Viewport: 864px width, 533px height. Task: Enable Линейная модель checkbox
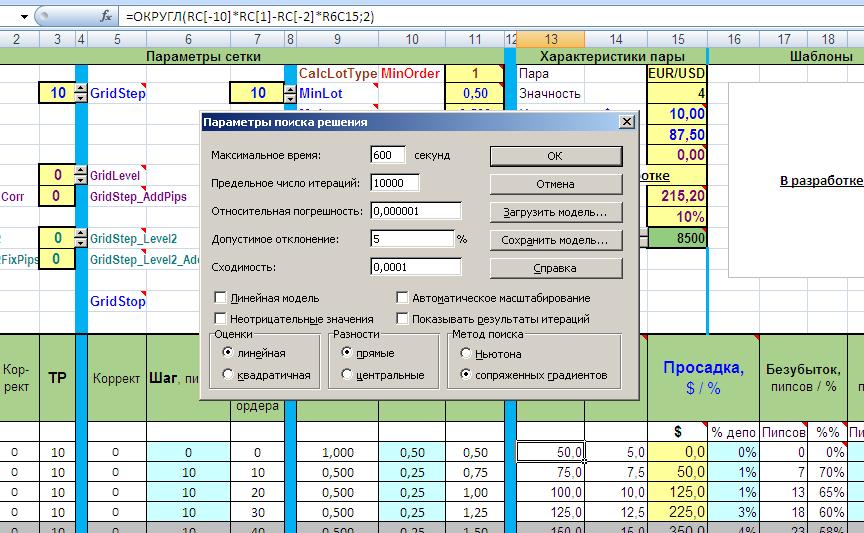pyautogui.click(x=220, y=298)
